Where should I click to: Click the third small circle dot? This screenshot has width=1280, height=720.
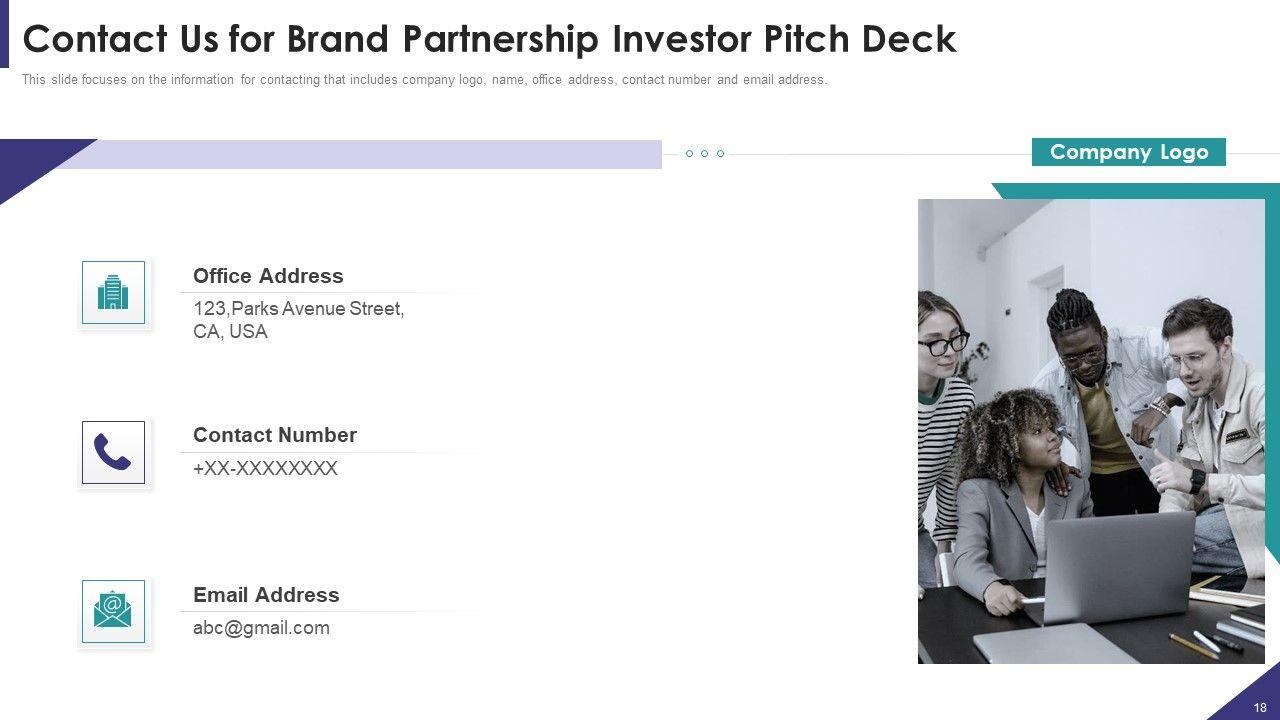pyautogui.click(x=720, y=154)
